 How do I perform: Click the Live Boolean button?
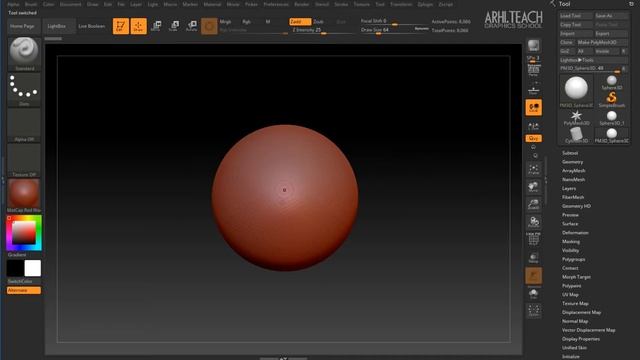pos(91,26)
